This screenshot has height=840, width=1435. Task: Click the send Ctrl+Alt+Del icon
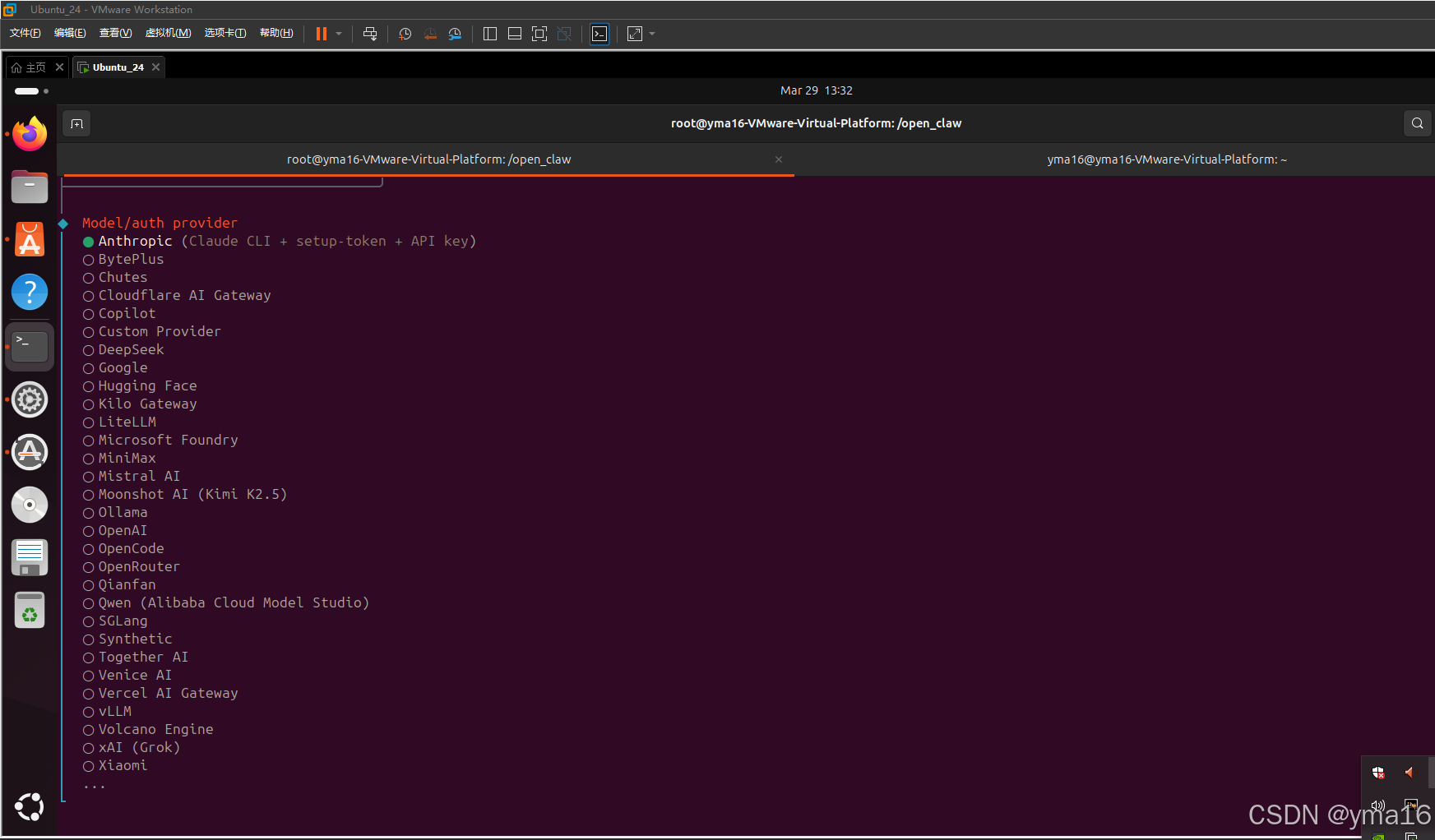pos(370,34)
